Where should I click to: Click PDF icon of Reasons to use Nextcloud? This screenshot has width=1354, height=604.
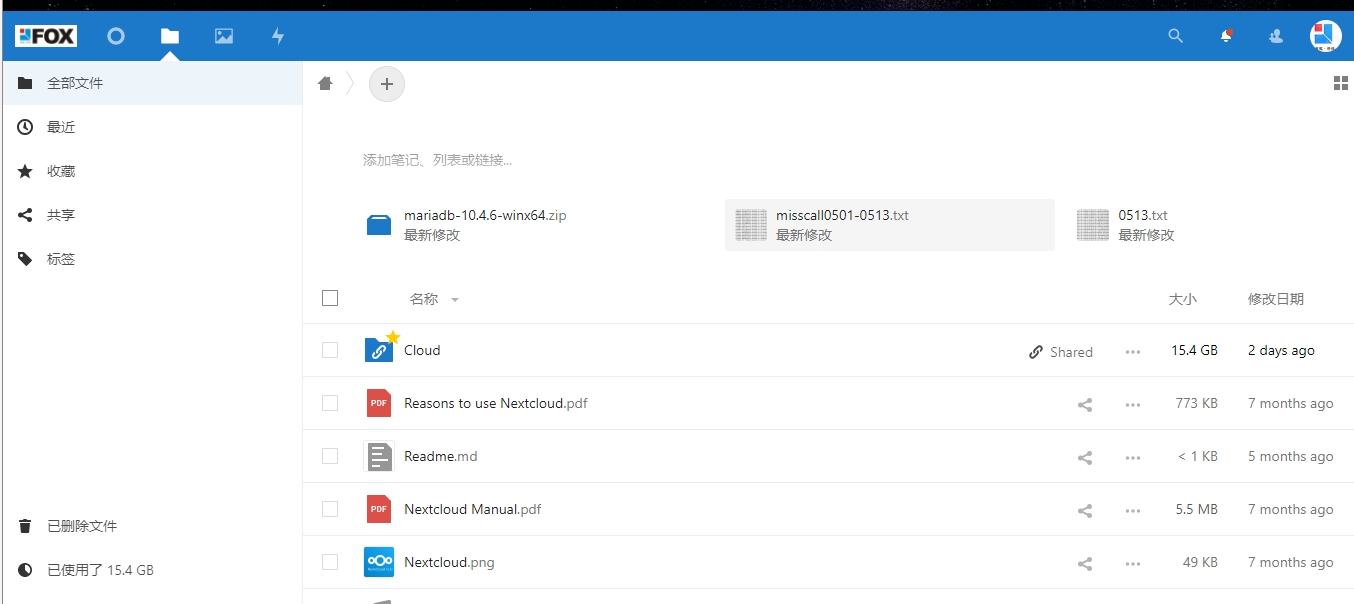pyautogui.click(x=379, y=403)
